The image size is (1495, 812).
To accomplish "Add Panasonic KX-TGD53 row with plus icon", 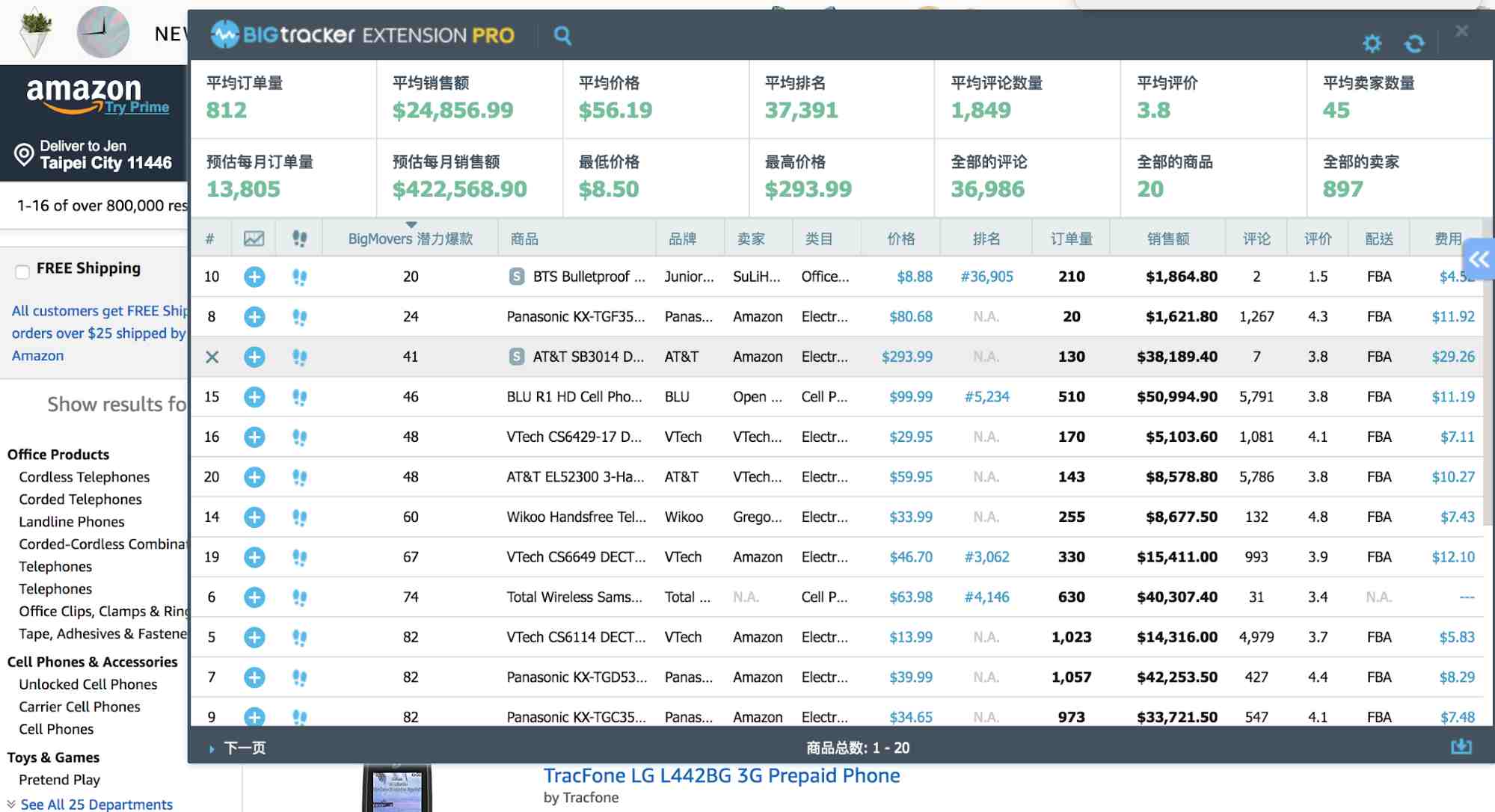I will 254,677.
